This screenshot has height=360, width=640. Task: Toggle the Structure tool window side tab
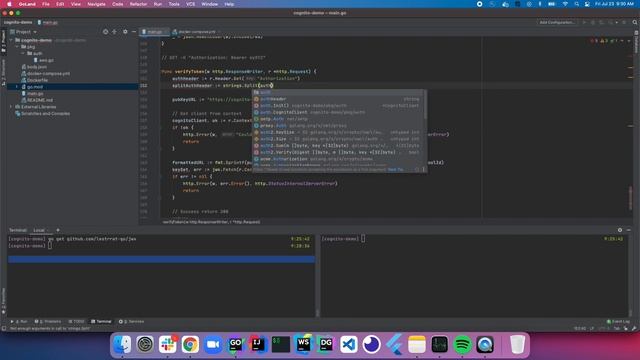(3, 73)
